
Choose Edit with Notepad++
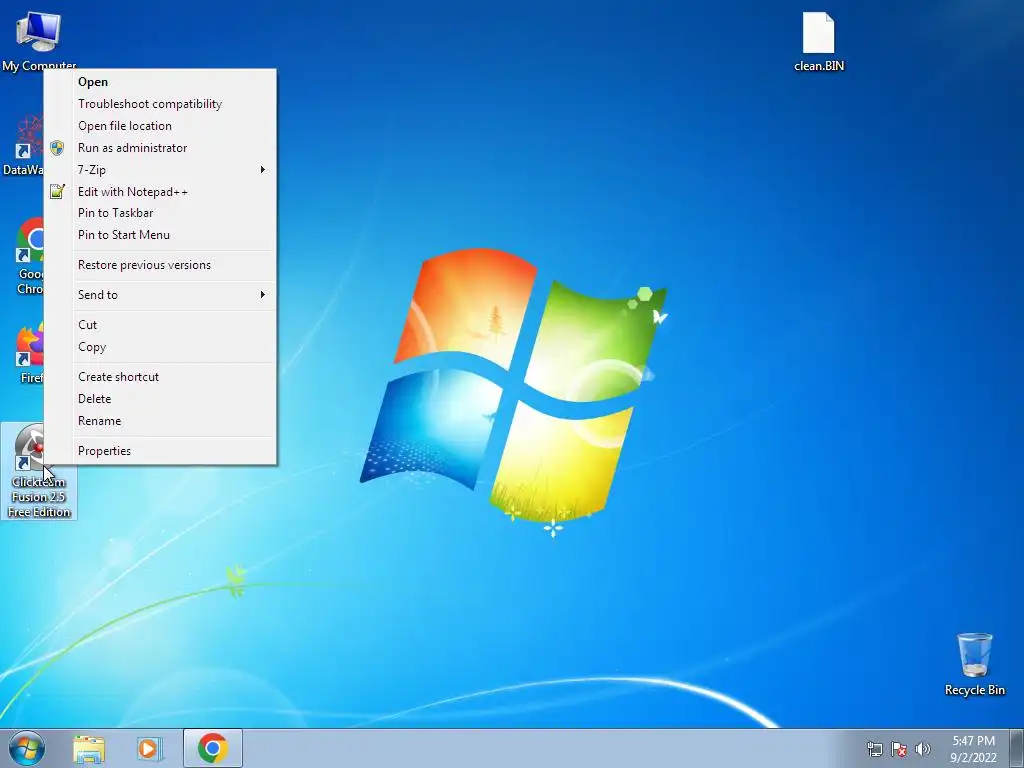(160, 191)
